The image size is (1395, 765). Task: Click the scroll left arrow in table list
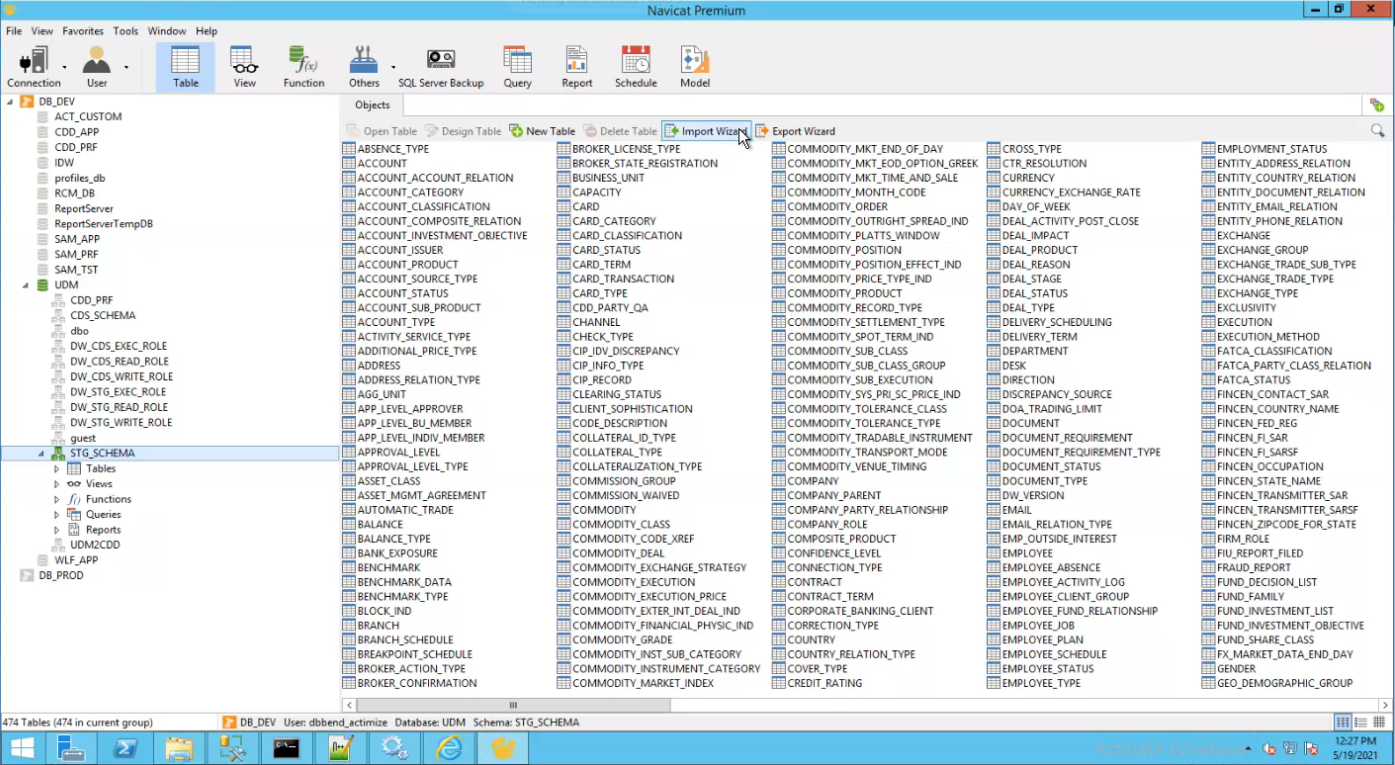pos(349,705)
